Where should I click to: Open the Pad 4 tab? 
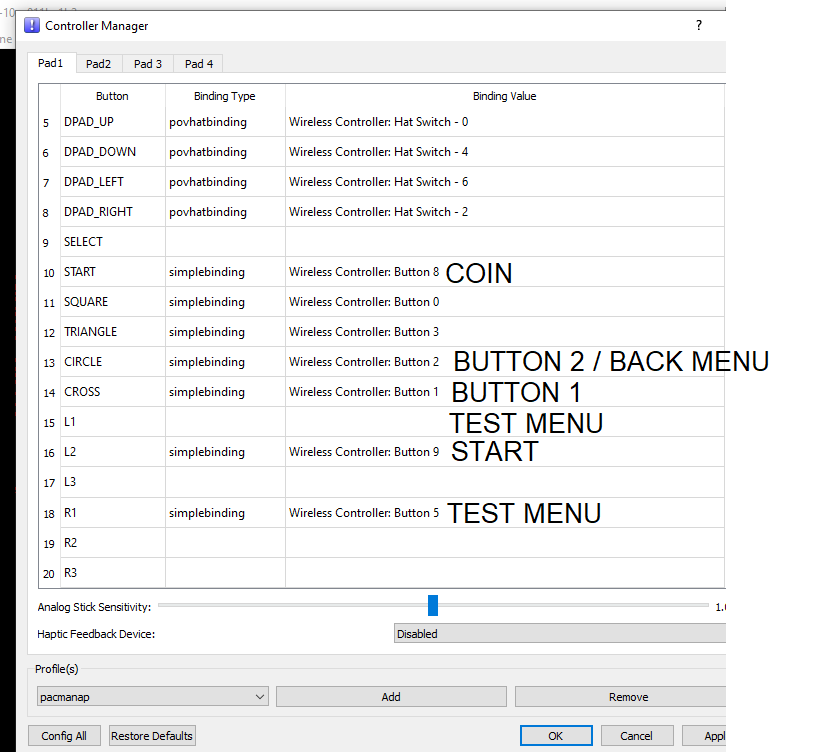point(199,64)
